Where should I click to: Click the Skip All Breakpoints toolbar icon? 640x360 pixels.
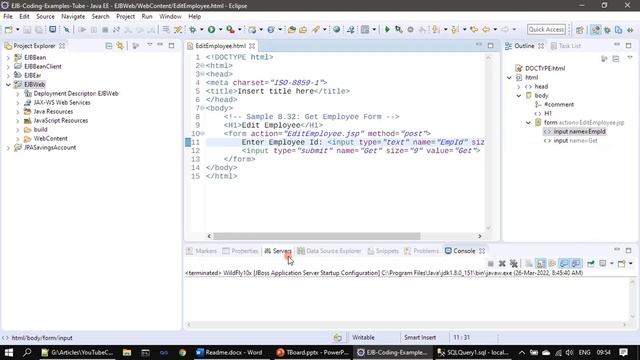click(66, 29)
